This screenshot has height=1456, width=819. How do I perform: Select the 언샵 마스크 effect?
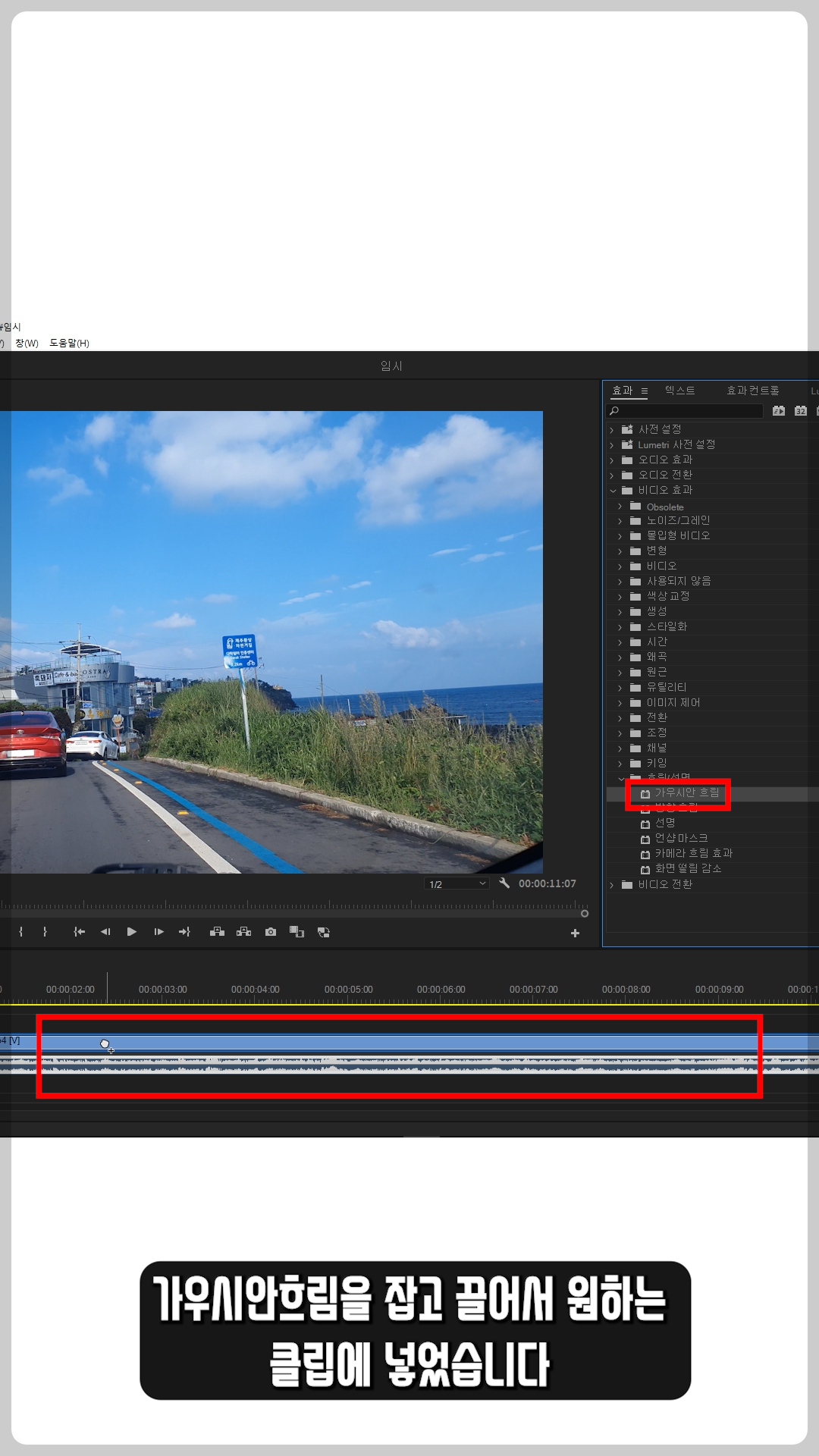[681, 838]
